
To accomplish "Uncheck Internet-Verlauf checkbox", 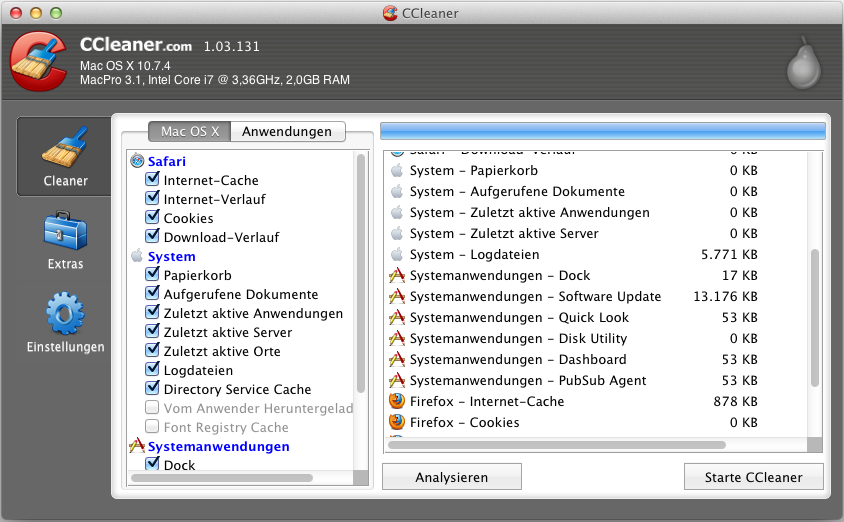I will coord(152,197).
